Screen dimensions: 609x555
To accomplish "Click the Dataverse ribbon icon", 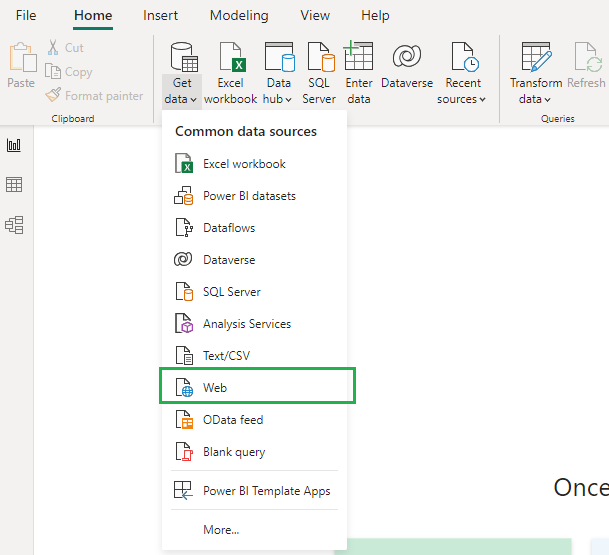I will pos(407,56).
